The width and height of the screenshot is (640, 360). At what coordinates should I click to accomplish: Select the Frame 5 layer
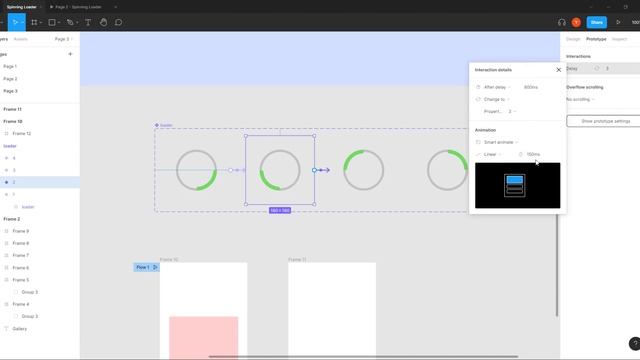(x=20, y=280)
